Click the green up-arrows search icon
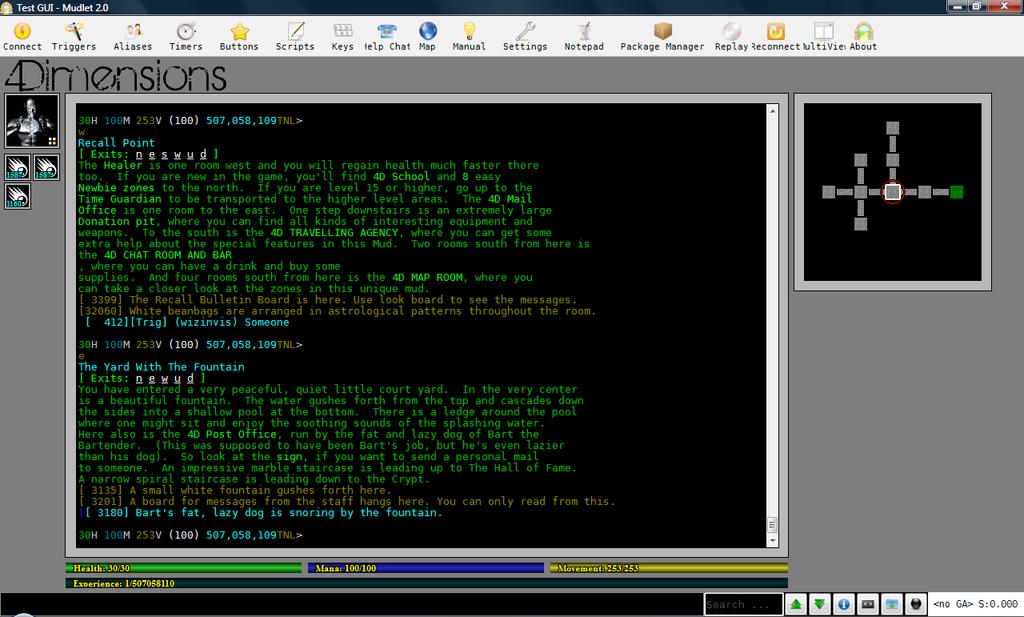Screen dimensions: 1024x617 (795, 605)
